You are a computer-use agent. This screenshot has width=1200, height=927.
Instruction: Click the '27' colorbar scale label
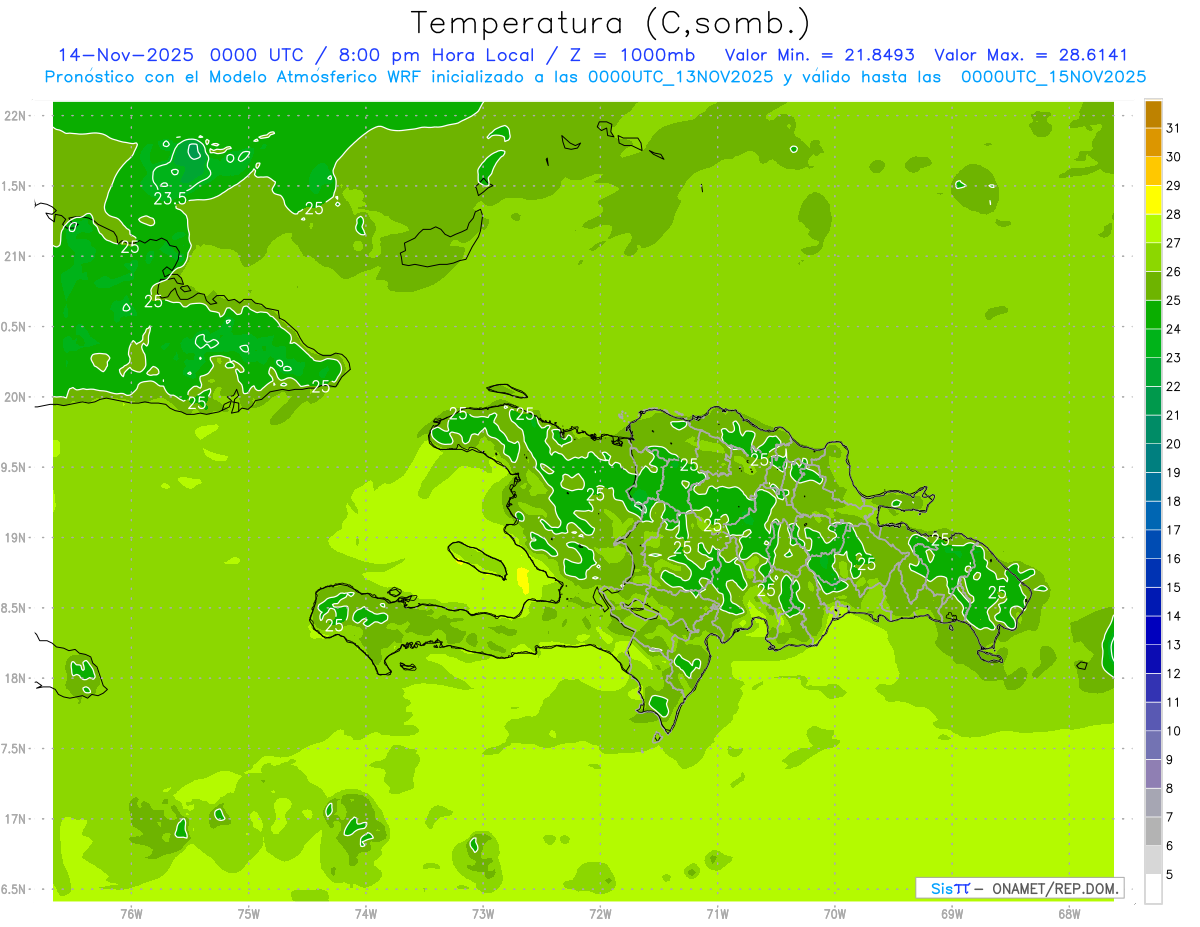1174,243
